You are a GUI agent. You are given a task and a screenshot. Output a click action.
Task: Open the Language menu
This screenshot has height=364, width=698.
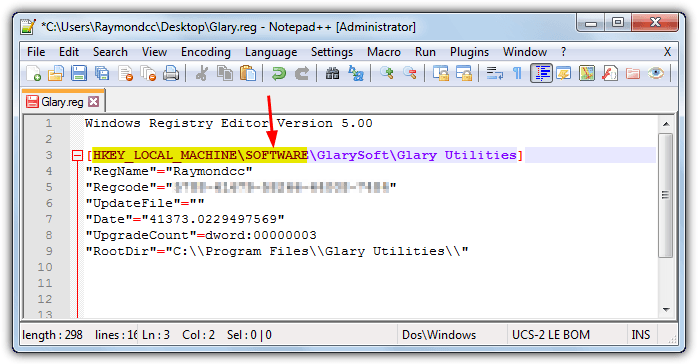point(271,52)
